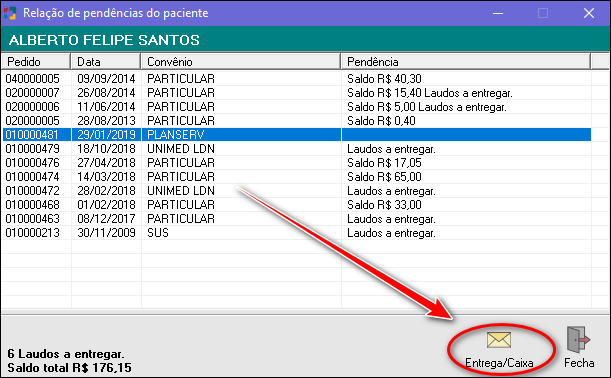The image size is (611, 378).
Task: Click the PLANSERV convênio cell
Action: (175, 135)
